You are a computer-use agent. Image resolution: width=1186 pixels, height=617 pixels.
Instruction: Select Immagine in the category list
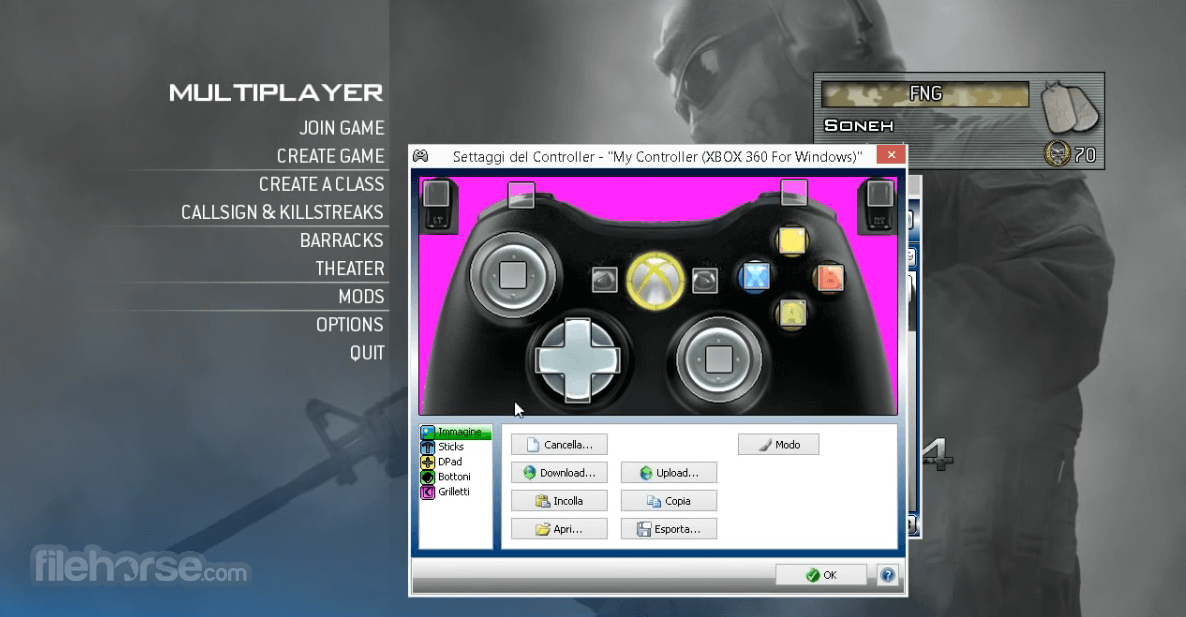[455, 432]
